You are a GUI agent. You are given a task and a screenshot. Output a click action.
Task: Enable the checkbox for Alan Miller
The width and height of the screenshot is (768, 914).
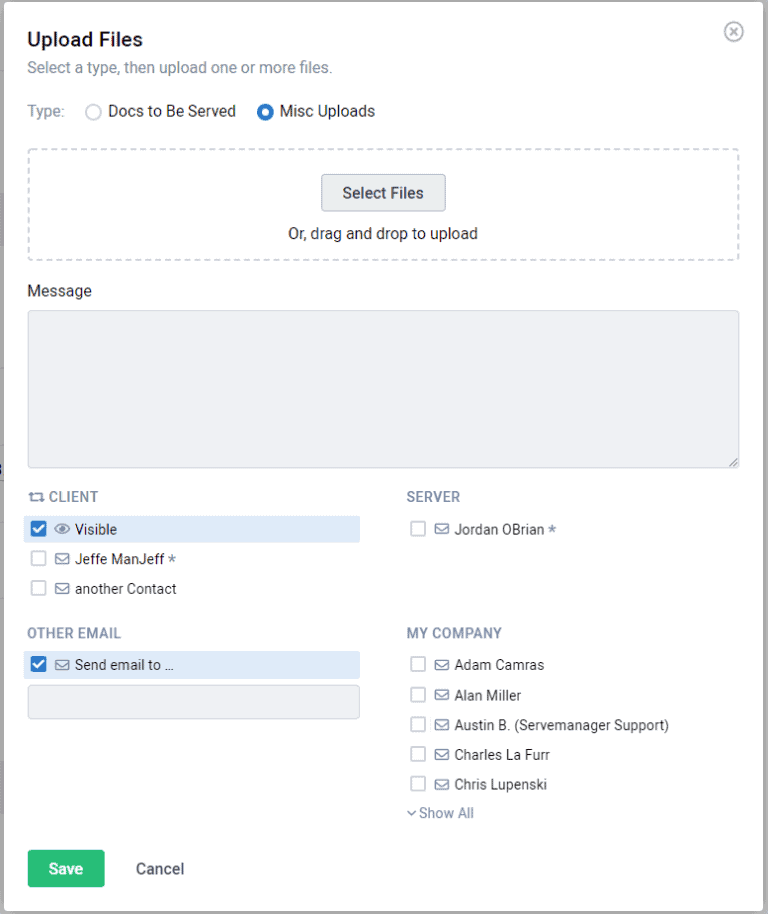coord(418,694)
